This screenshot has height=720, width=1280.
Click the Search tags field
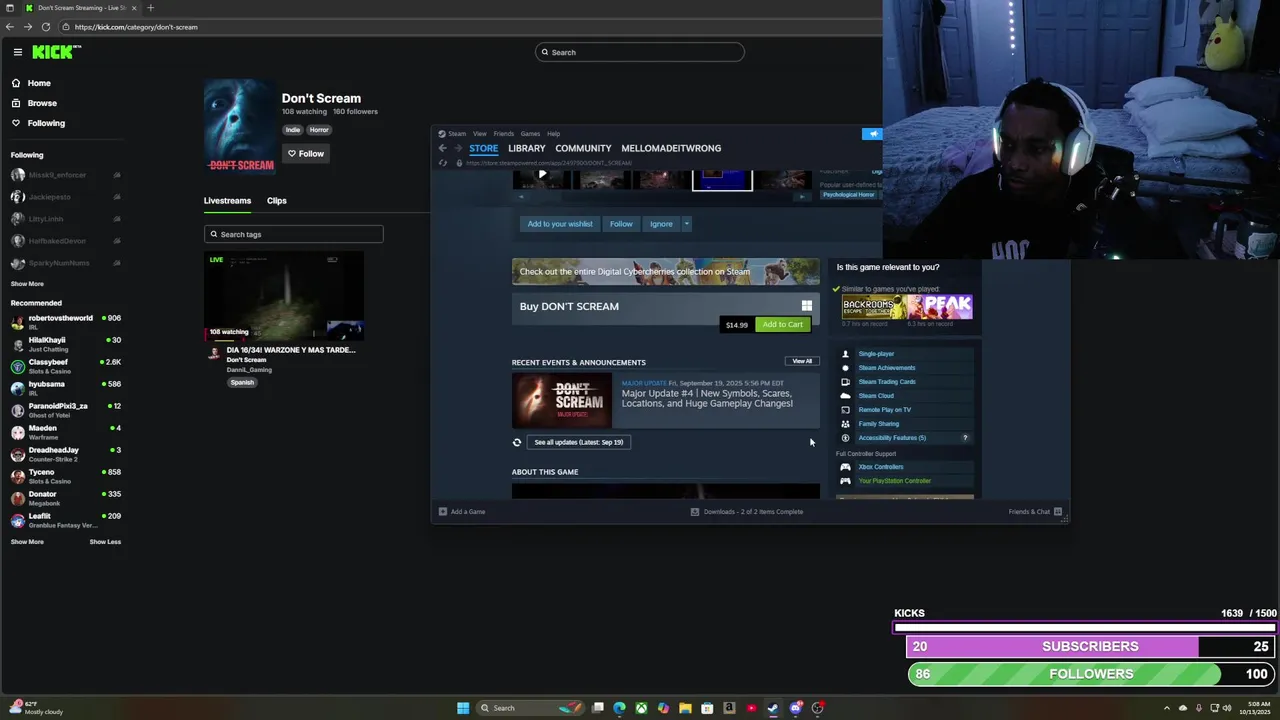[294, 234]
